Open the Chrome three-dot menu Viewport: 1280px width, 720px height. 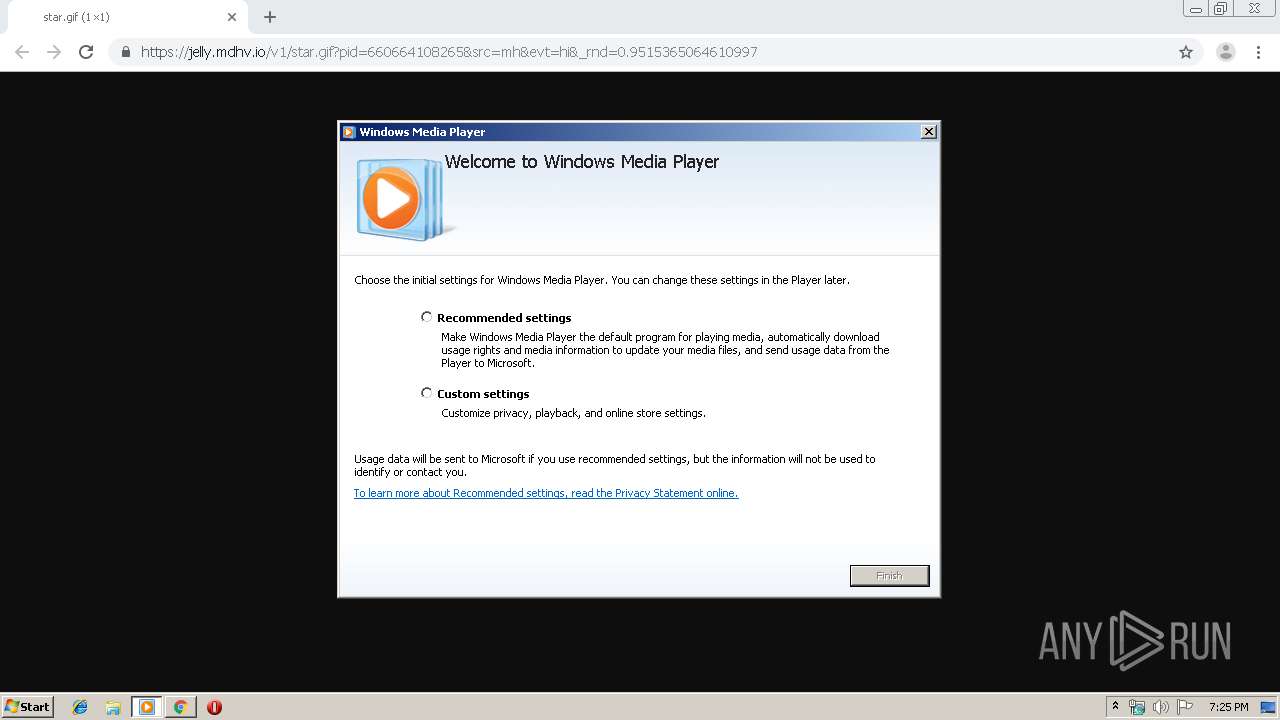click(x=1258, y=52)
